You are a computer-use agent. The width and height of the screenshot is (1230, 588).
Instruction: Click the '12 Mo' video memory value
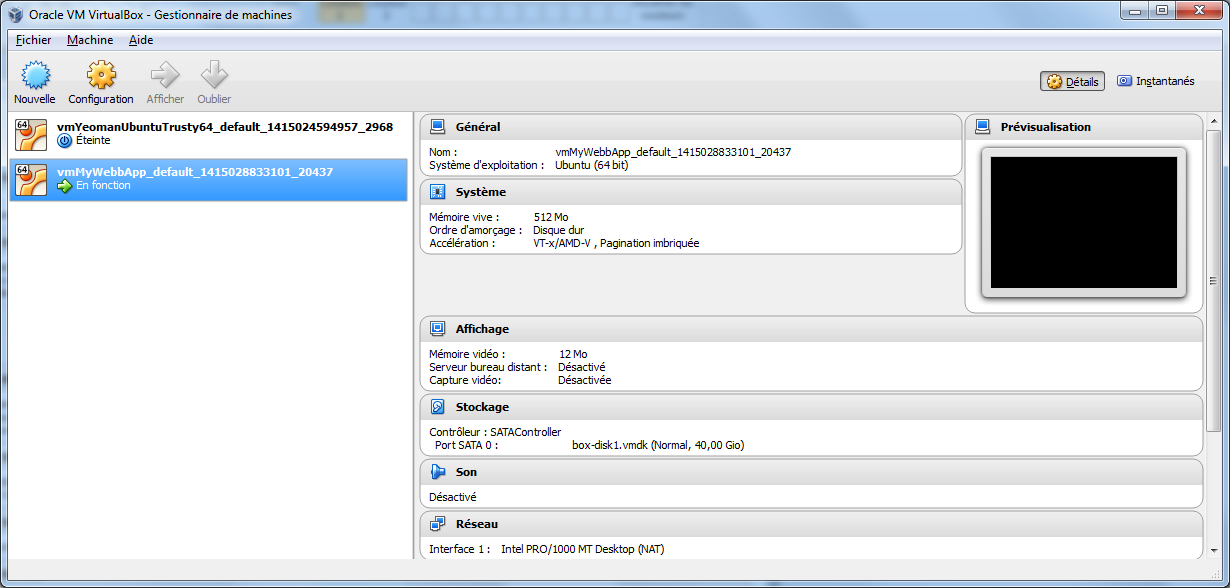coord(573,354)
